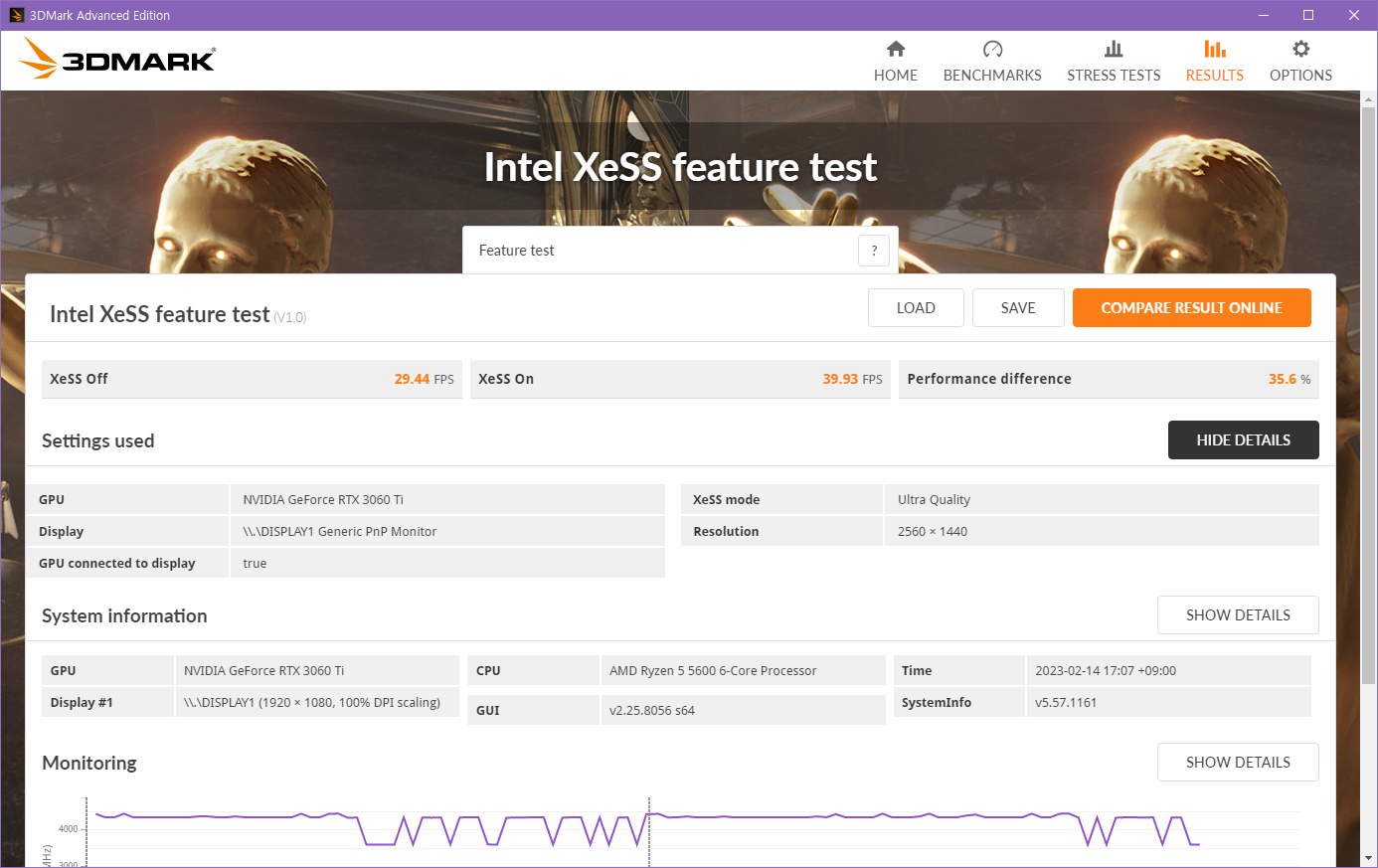Viewport: 1378px width, 868px height.
Task: Click the Settings used heading
Action: 98,440
